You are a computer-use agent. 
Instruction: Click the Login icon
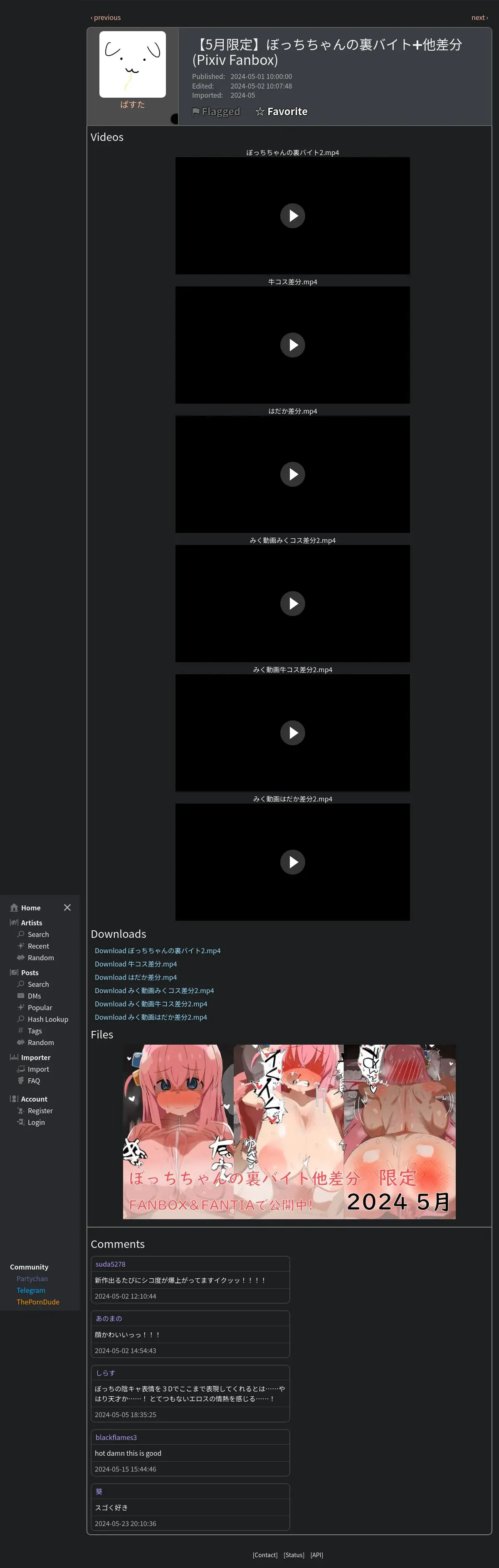21,1122
